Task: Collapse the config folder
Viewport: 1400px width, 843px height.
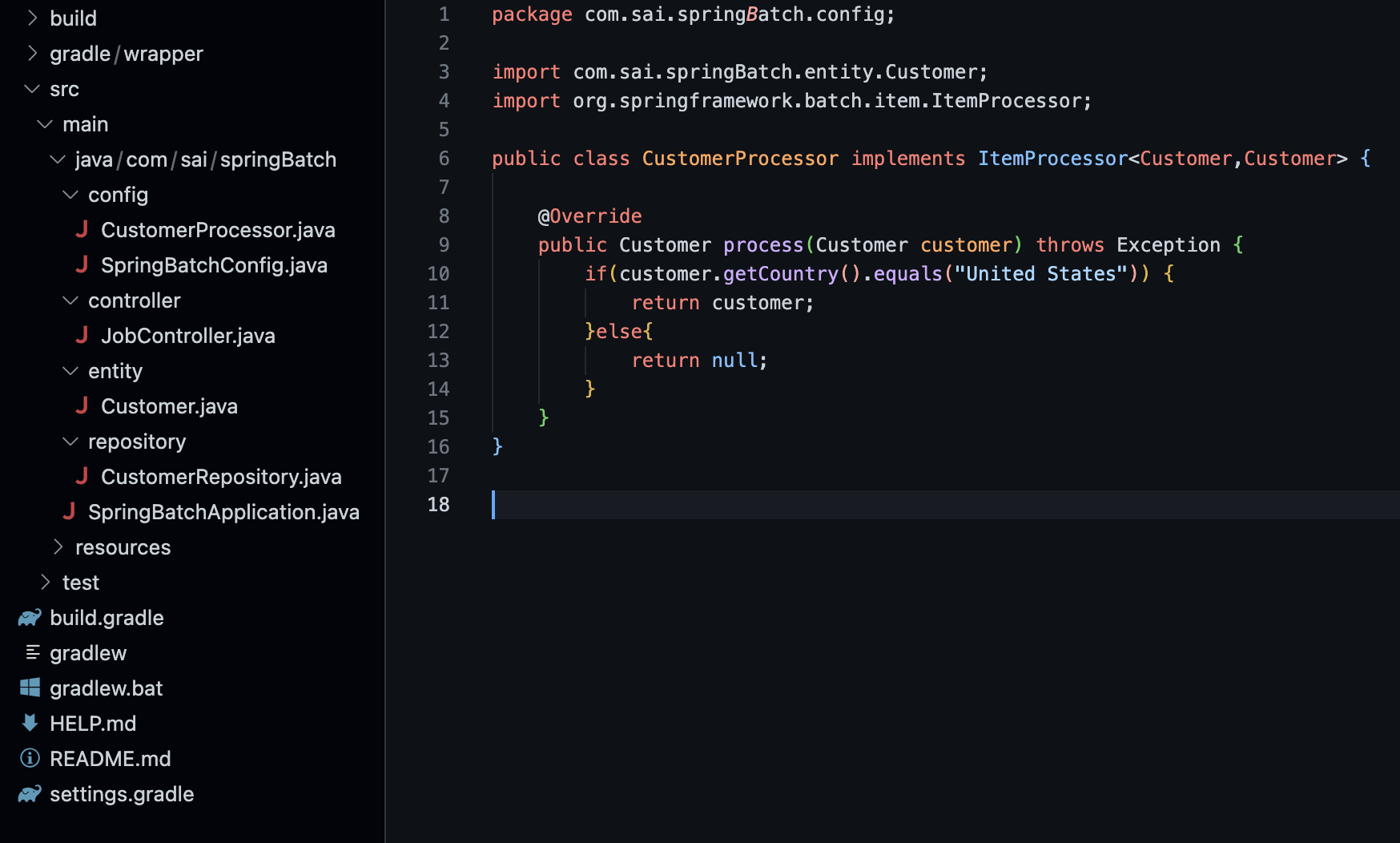Action: (70, 194)
